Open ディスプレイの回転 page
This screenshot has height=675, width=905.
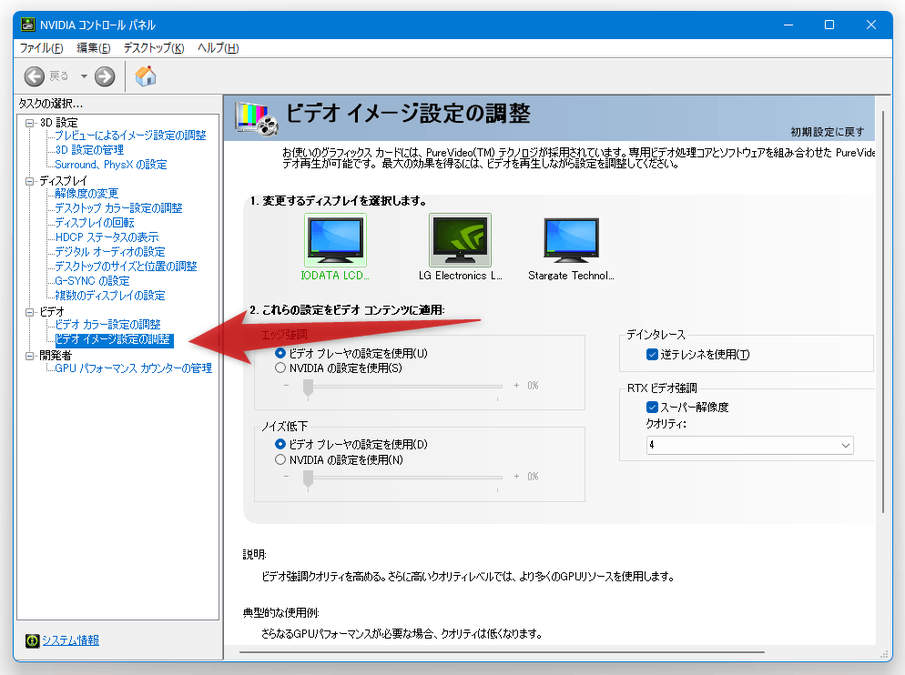(95, 223)
